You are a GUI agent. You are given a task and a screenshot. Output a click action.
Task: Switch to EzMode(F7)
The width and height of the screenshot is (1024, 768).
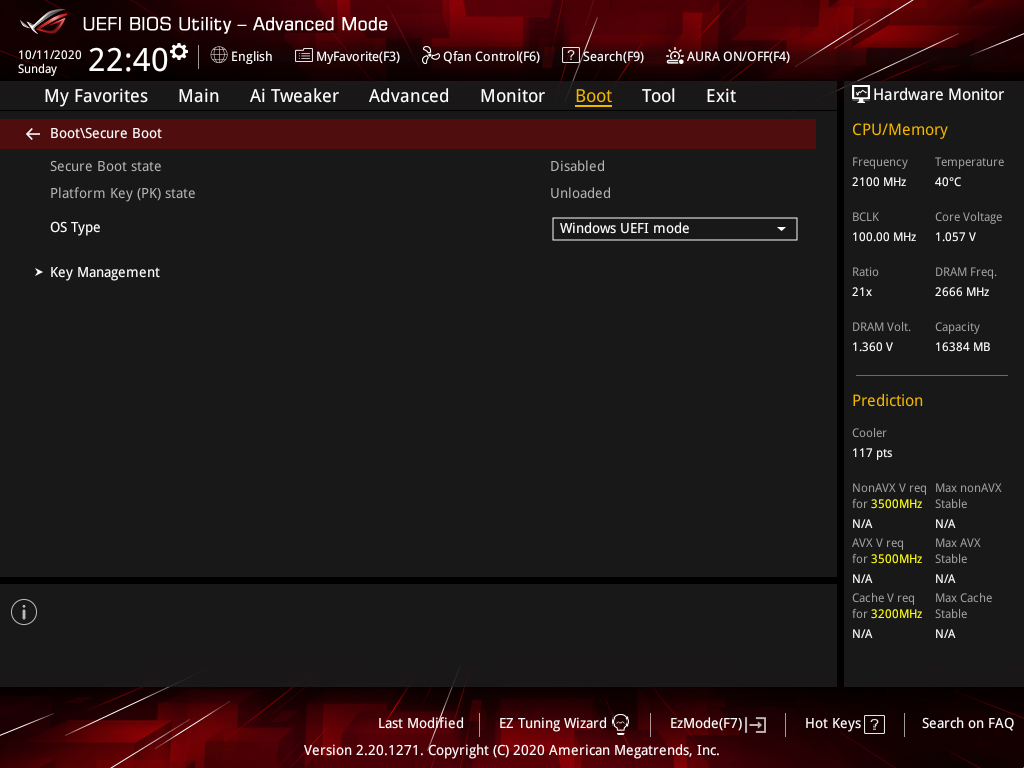click(x=718, y=724)
